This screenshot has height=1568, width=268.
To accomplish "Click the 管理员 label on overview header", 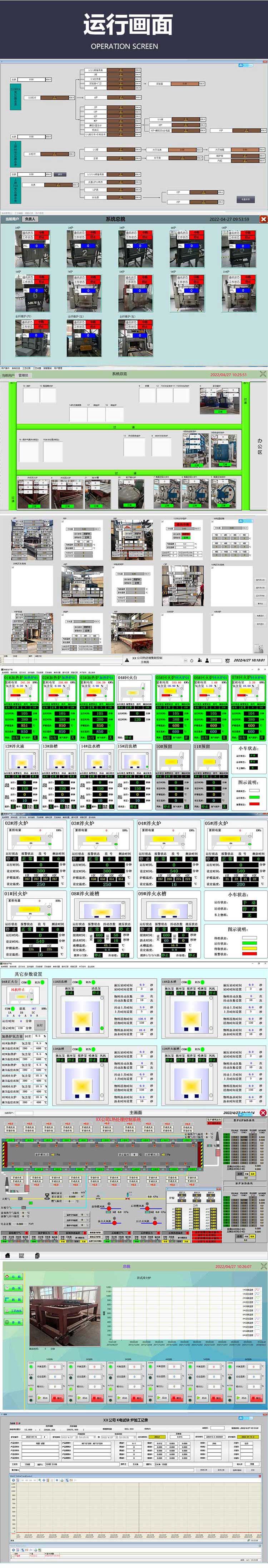I will coord(23,375).
